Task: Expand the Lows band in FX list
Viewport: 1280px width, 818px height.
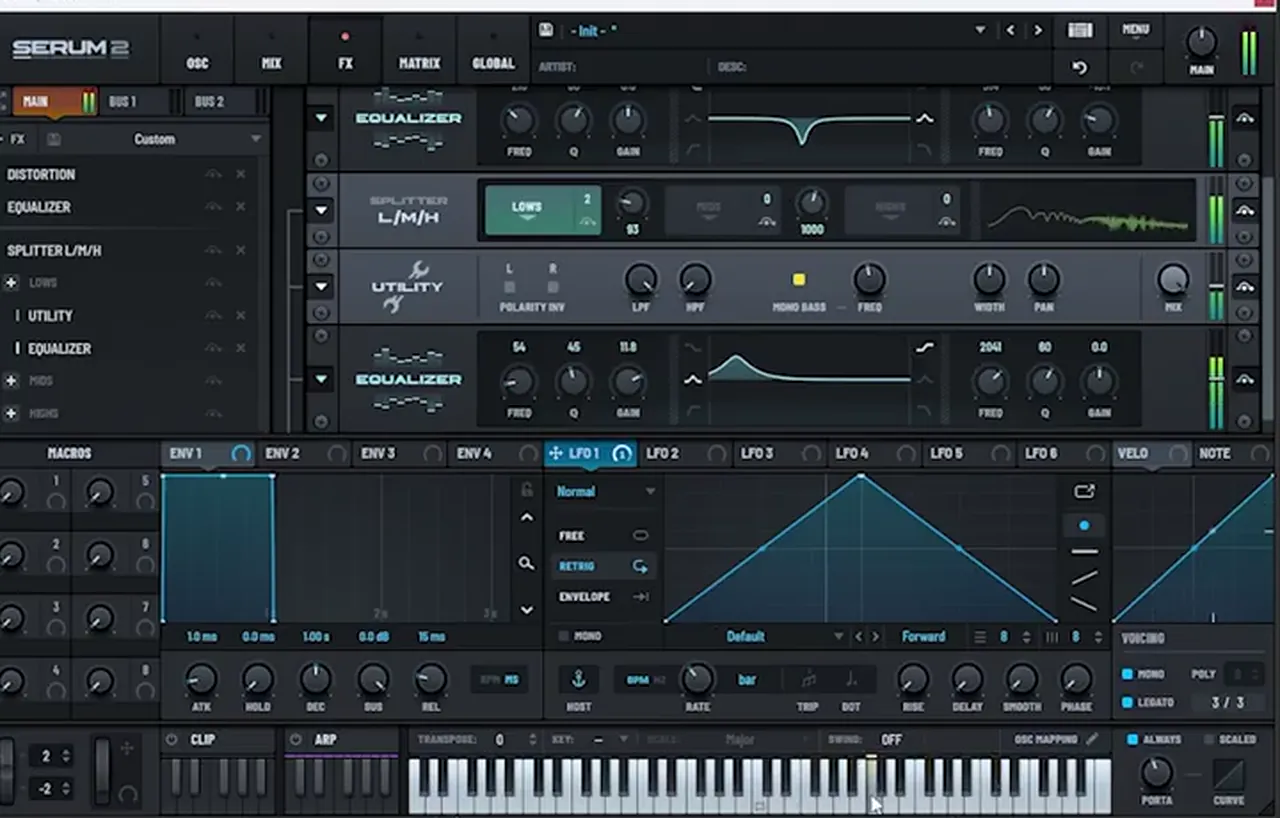Action: pyautogui.click(x=11, y=283)
